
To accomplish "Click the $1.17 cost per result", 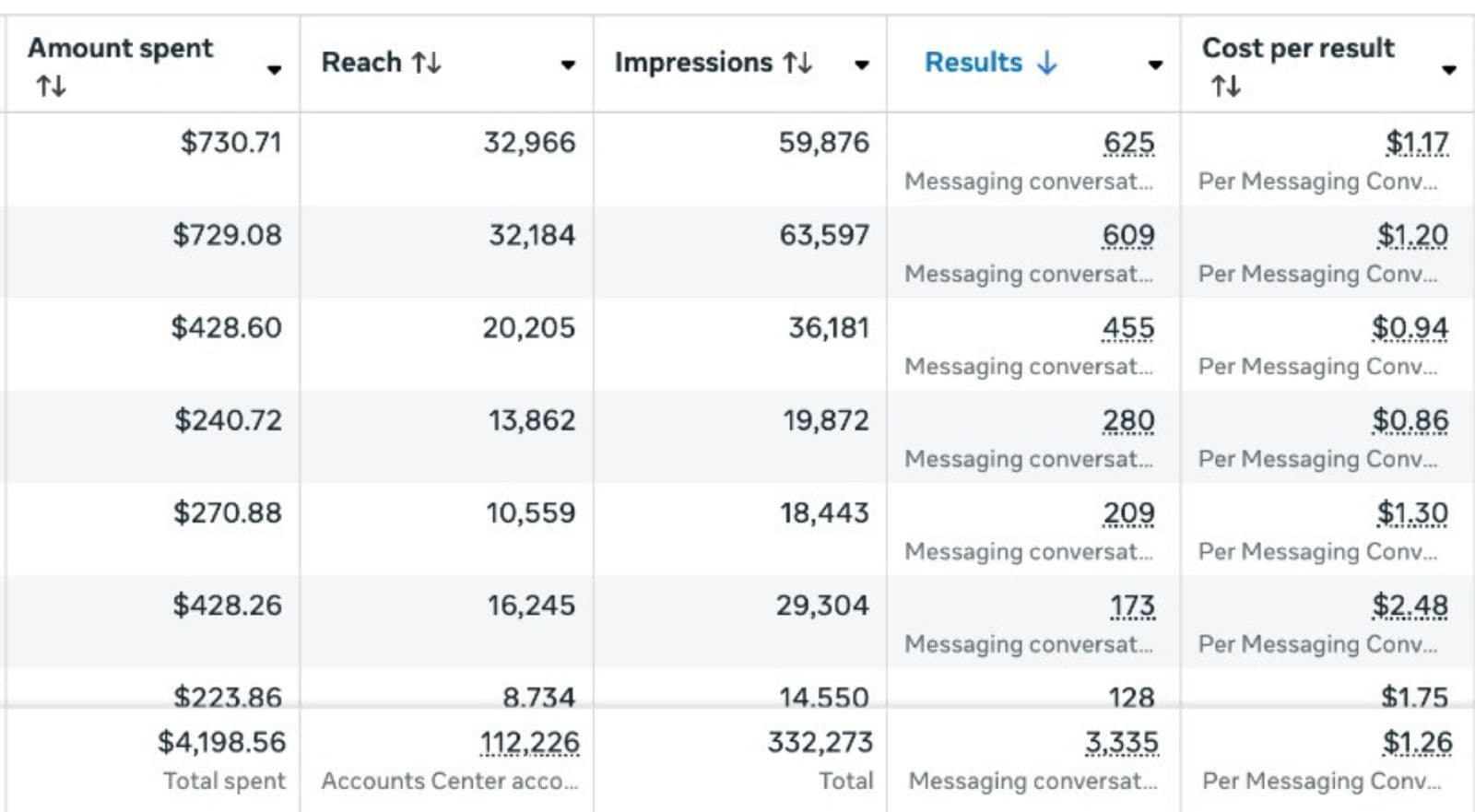I will 1417,143.
